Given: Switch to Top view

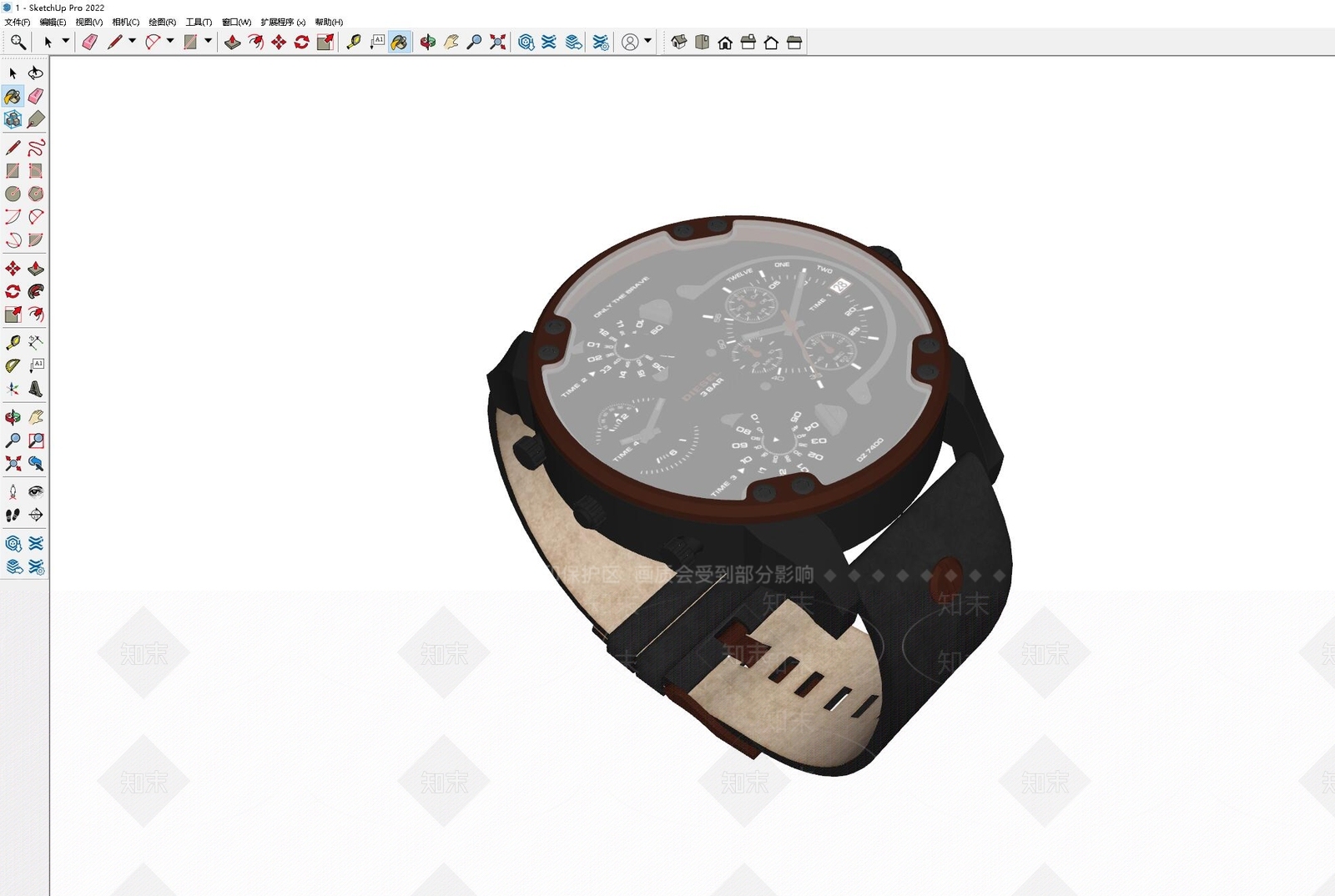Looking at the screenshot, I should point(703,43).
